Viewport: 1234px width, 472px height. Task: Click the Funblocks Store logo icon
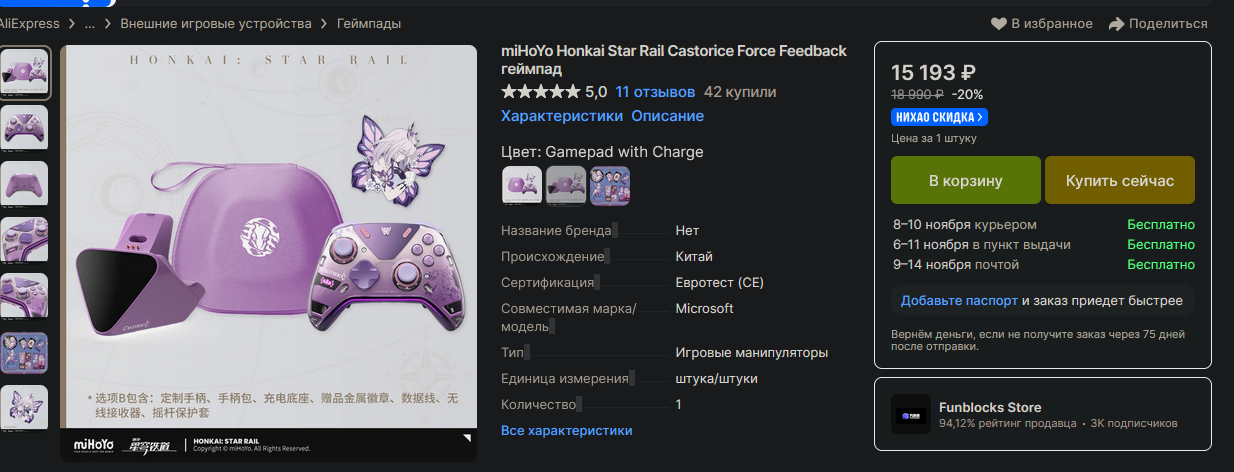[911, 414]
